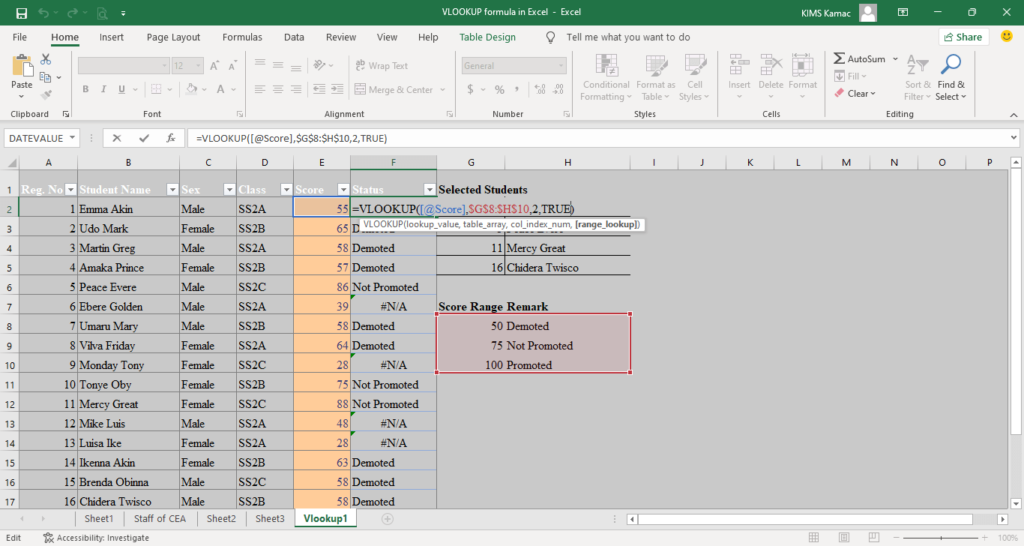Click inside the formula bar text
Viewport: 1024px width, 546px height.
coord(291,138)
